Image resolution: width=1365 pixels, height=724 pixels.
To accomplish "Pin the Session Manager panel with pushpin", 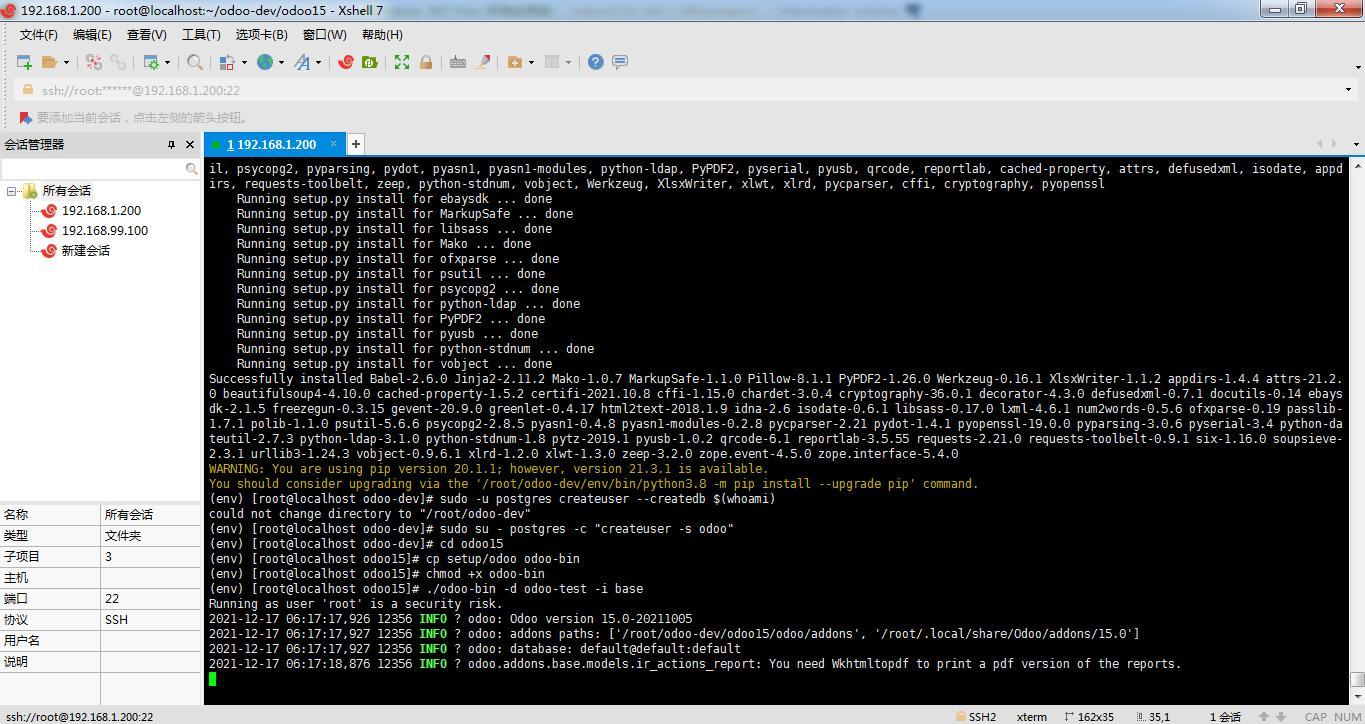I will pos(171,145).
